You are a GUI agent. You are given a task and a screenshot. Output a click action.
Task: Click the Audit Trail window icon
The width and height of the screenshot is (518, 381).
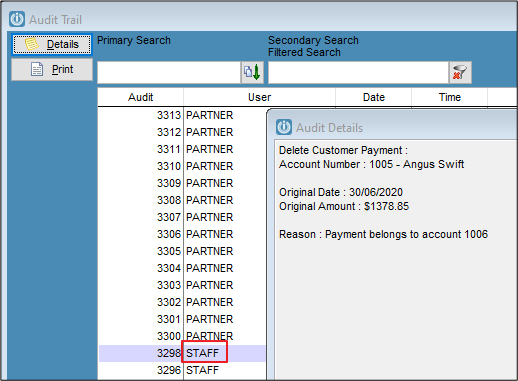[17, 19]
